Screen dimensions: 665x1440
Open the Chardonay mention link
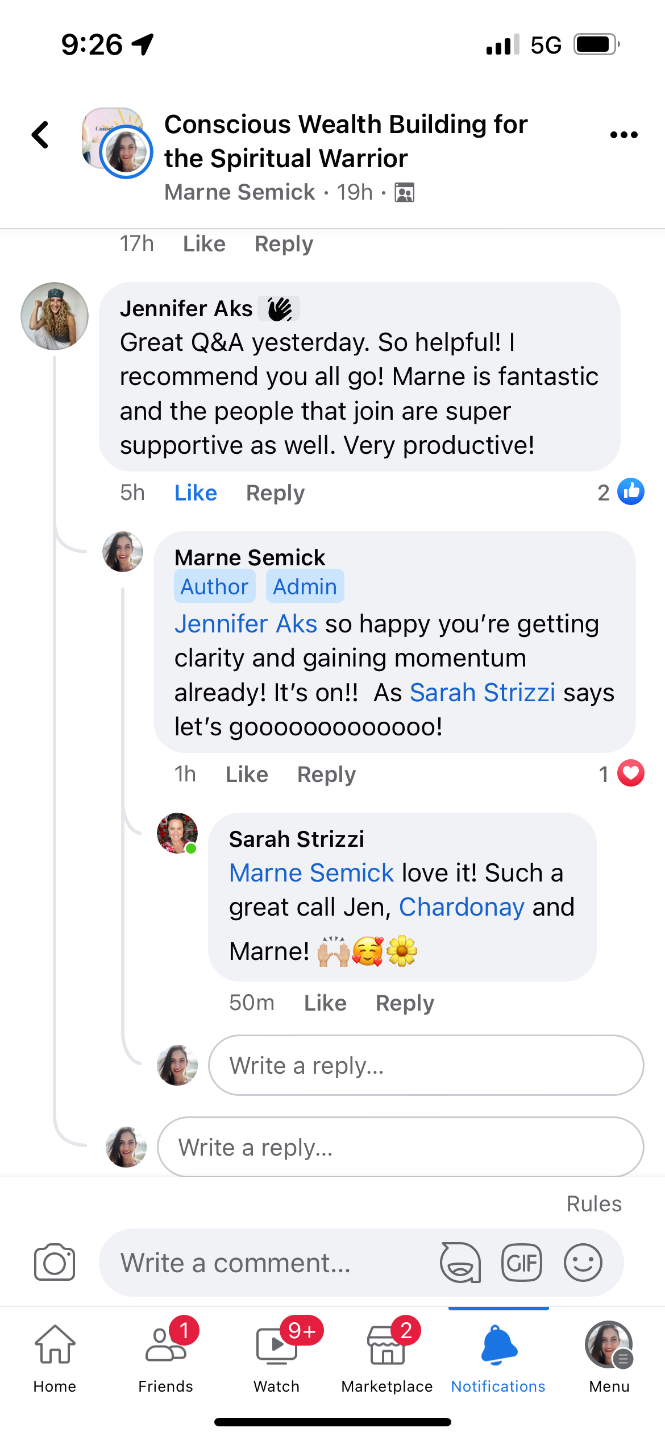(461, 907)
